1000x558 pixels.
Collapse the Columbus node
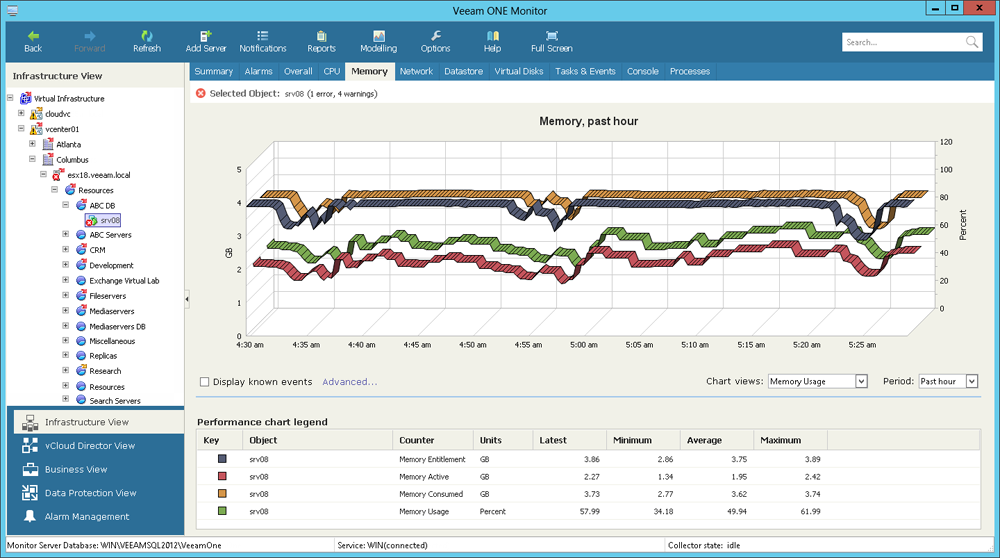[33, 159]
